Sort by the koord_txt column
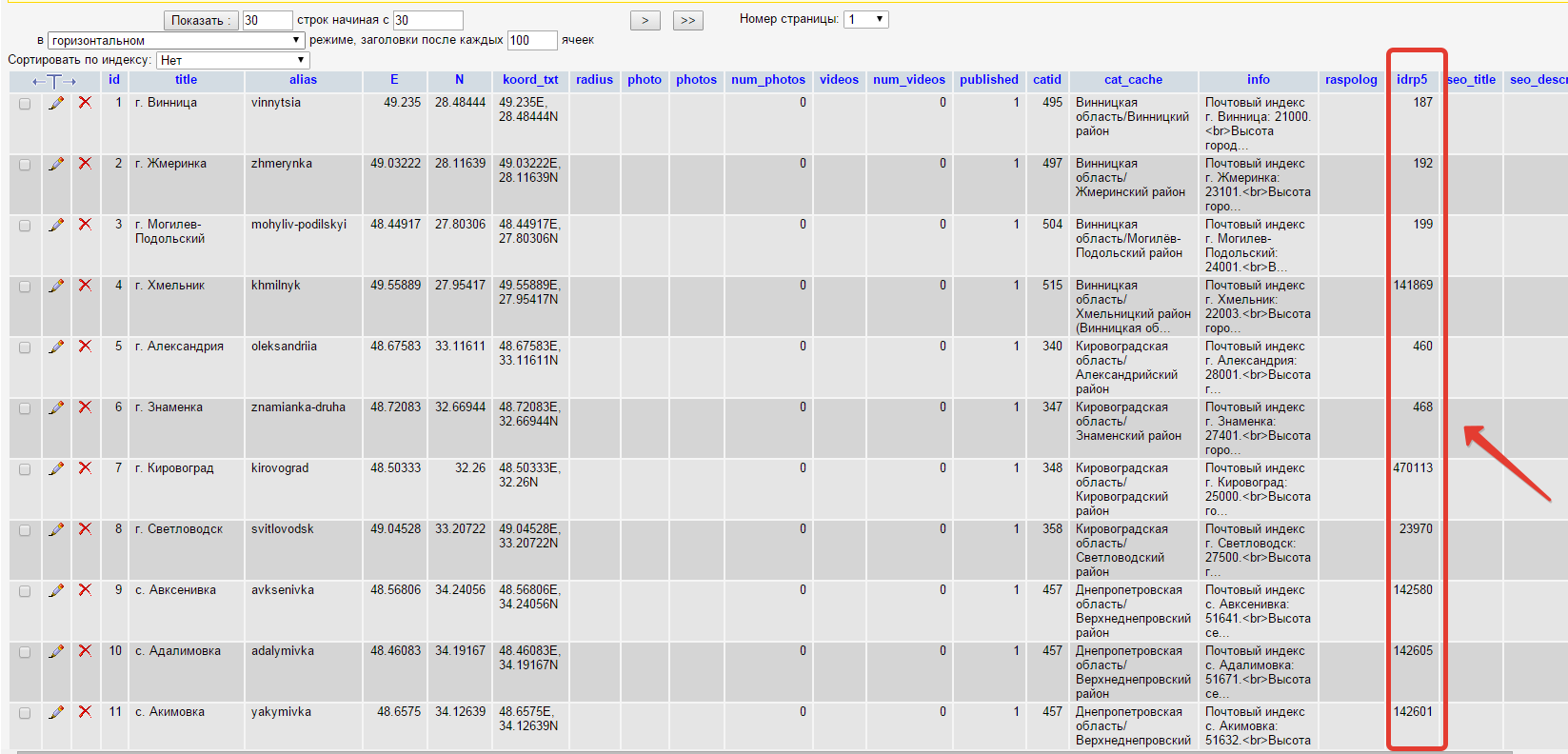Viewport: 1568px width, 754px height. point(530,80)
